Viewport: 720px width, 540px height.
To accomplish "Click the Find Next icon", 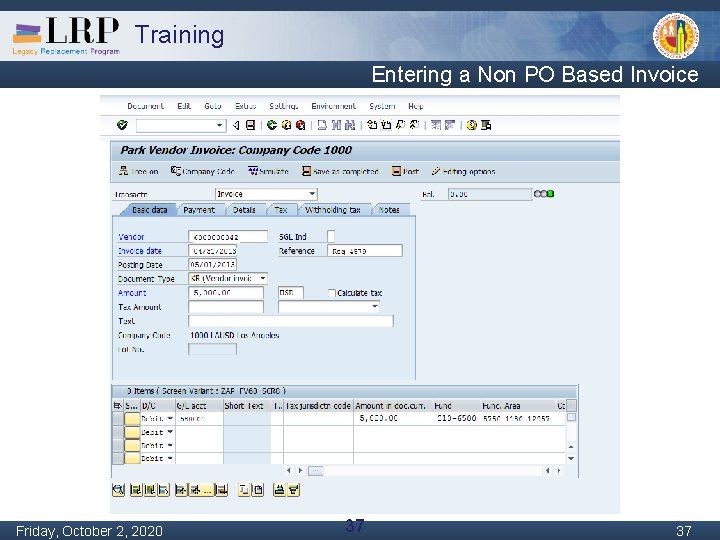I will (x=350, y=125).
